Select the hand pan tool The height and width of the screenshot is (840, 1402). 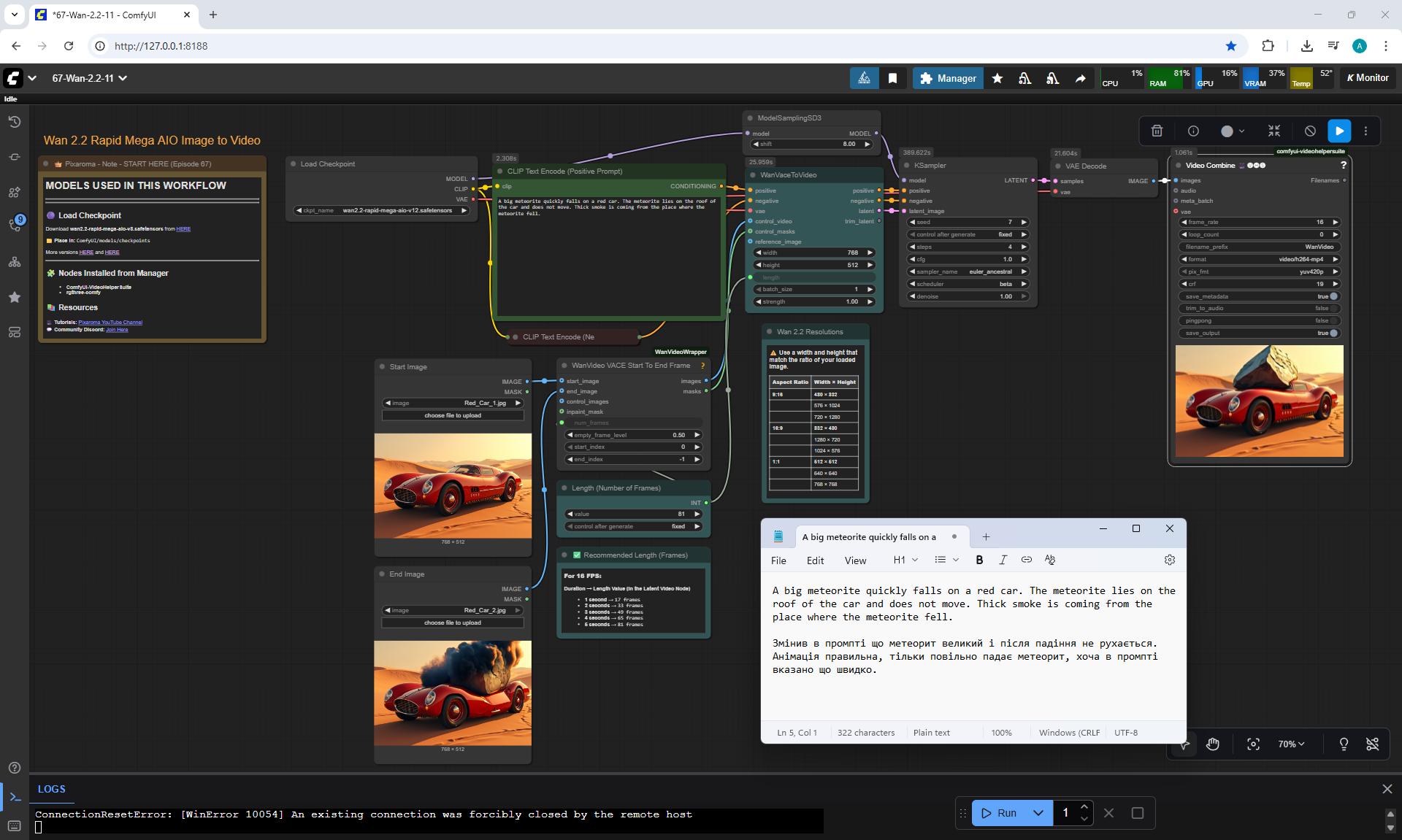[x=1213, y=744]
